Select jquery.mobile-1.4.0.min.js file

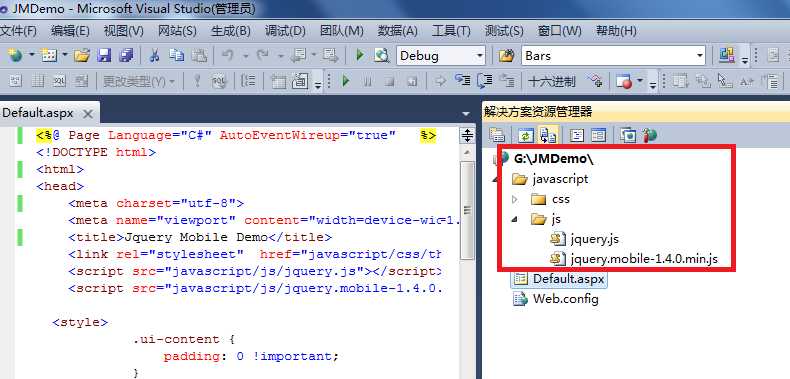click(644, 259)
